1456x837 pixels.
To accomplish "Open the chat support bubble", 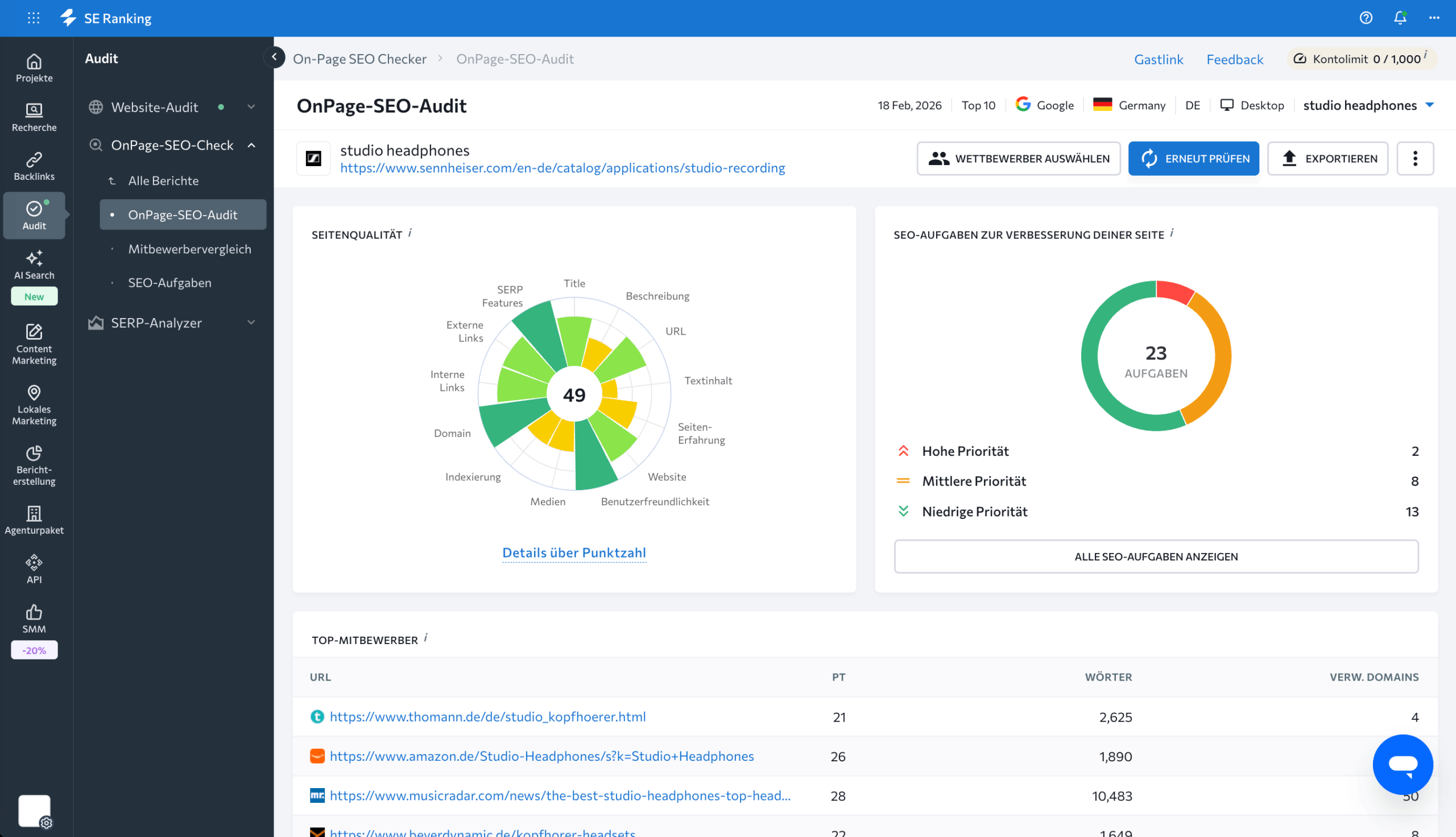I will tap(1403, 764).
